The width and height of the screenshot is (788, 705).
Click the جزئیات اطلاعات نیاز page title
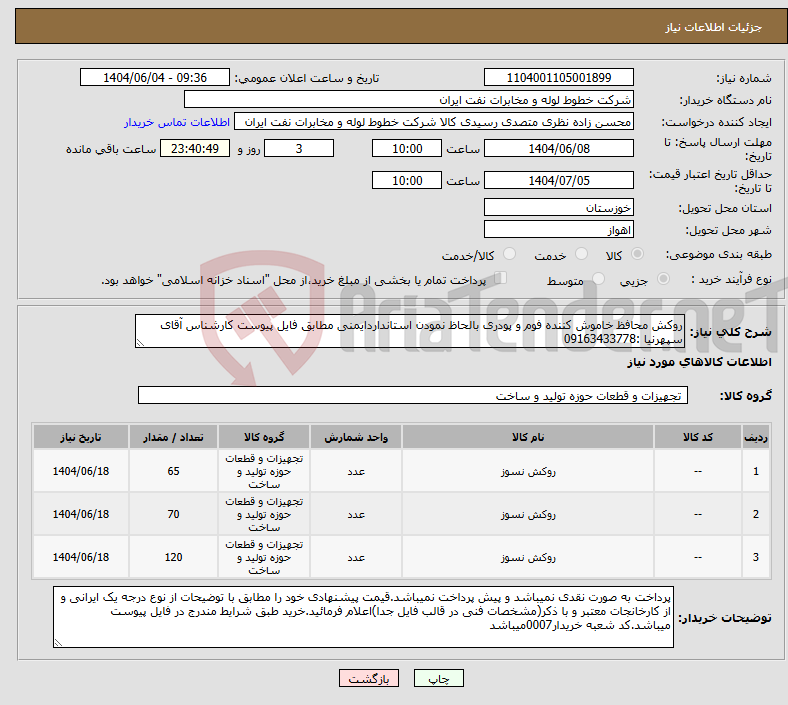pyautogui.click(x=714, y=27)
